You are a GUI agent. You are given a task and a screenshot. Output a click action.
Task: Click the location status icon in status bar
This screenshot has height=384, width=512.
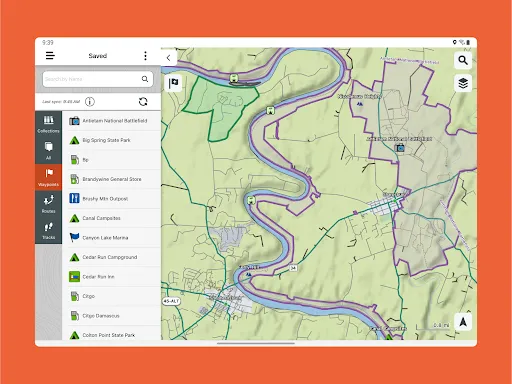pyautogui.click(x=454, y=42)
